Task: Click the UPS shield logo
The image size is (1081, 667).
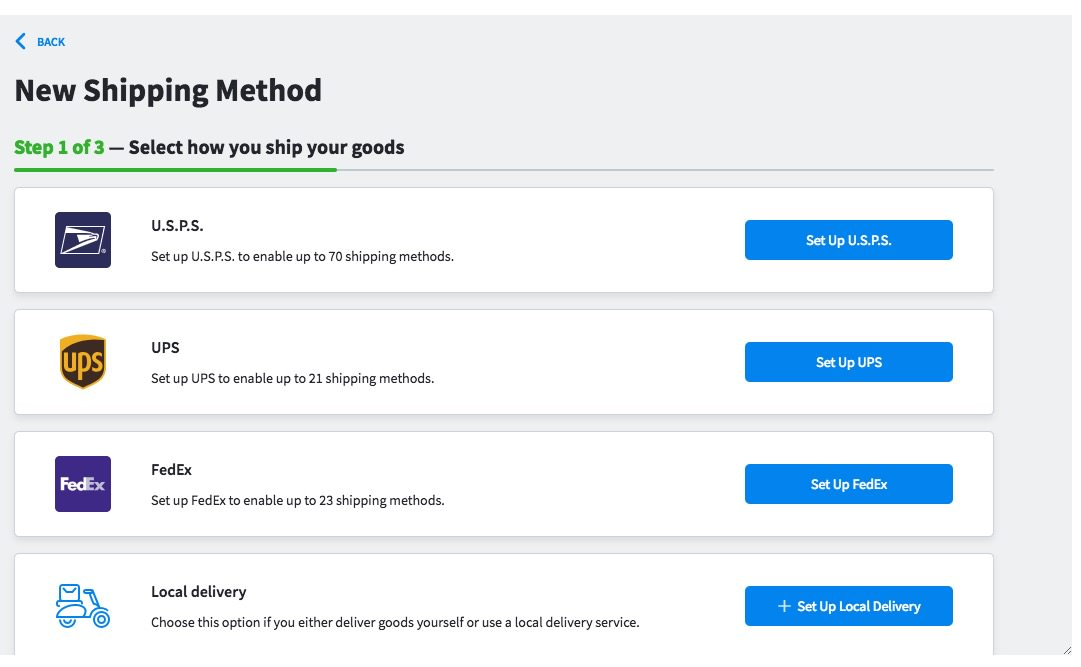Action: (x=83, y=362)
